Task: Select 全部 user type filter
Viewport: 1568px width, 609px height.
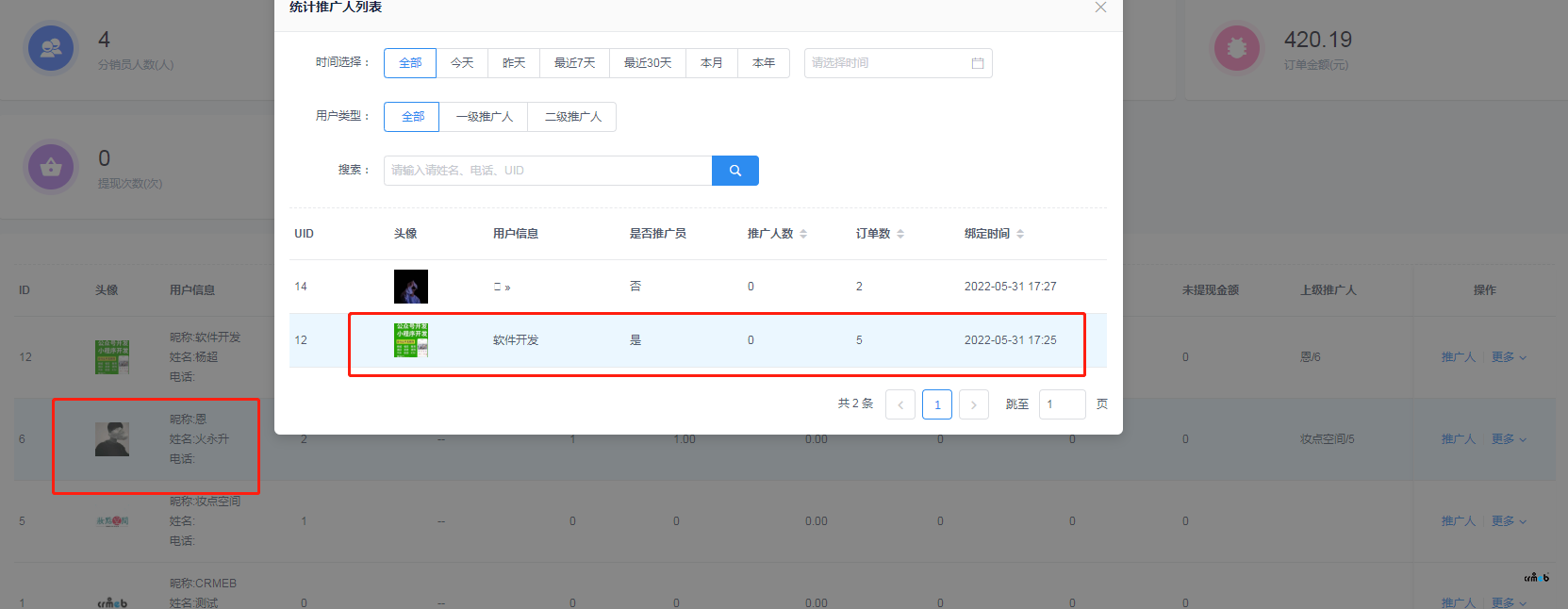Action: click(x=413, y=117)
